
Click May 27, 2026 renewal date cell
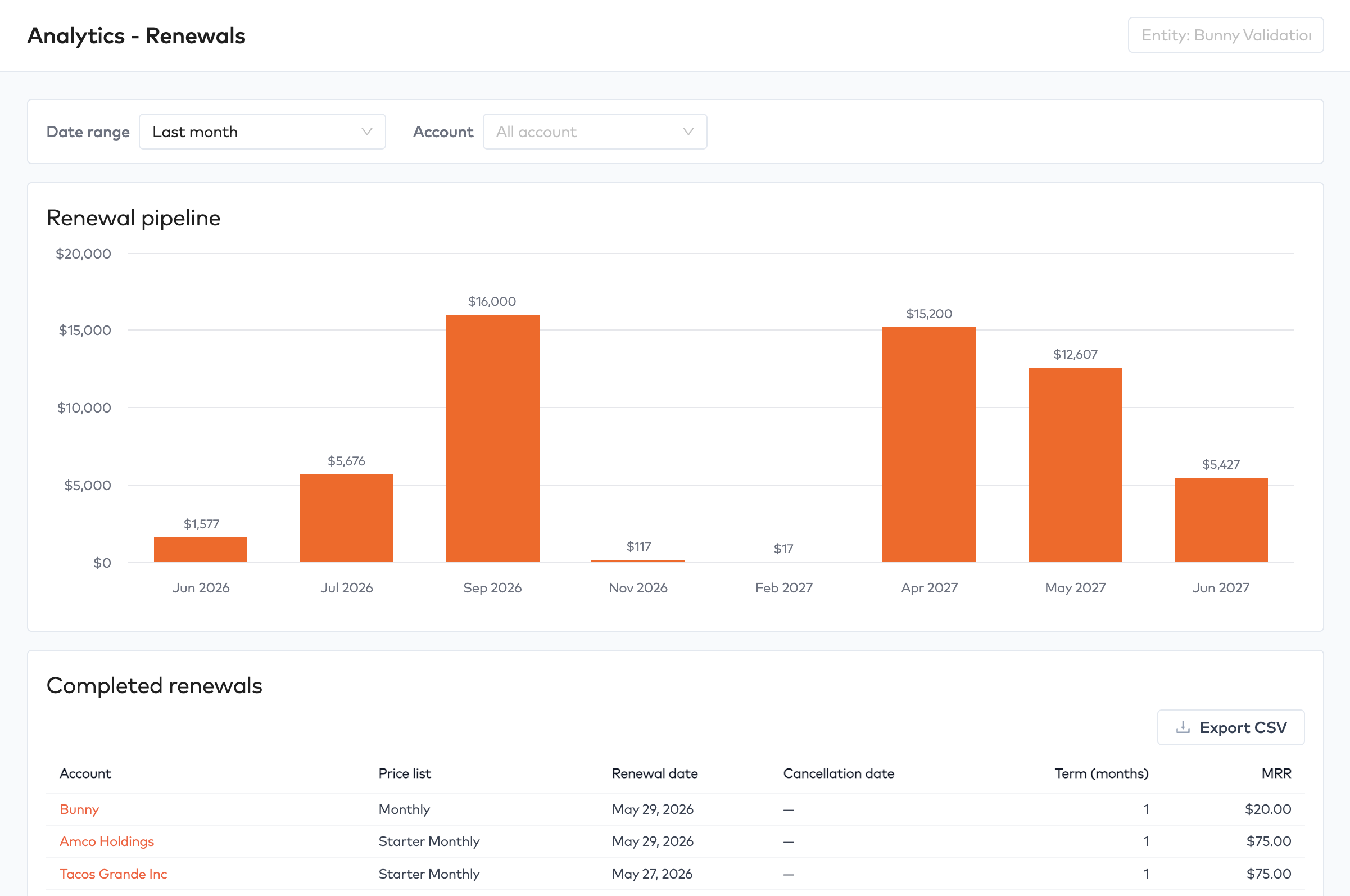point(652,874)
